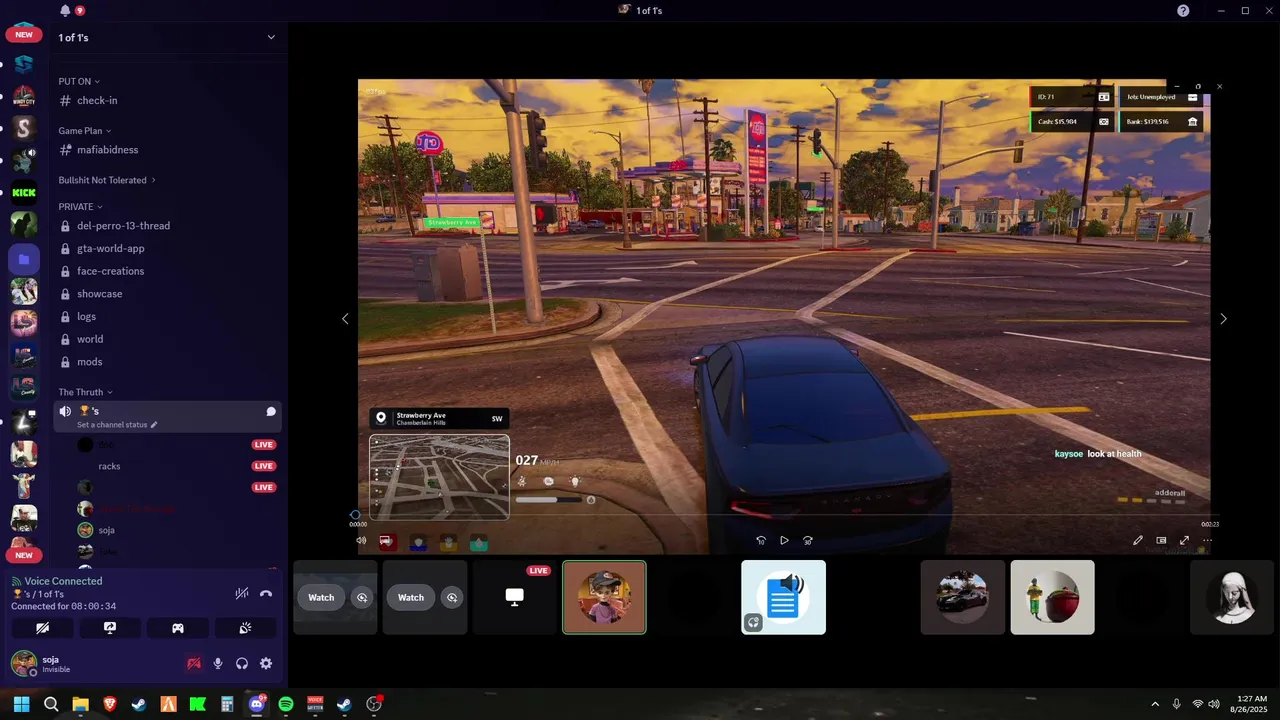Deafen with the headphones icon
Screen dimensions: 1280x720
tap(242, 663)
